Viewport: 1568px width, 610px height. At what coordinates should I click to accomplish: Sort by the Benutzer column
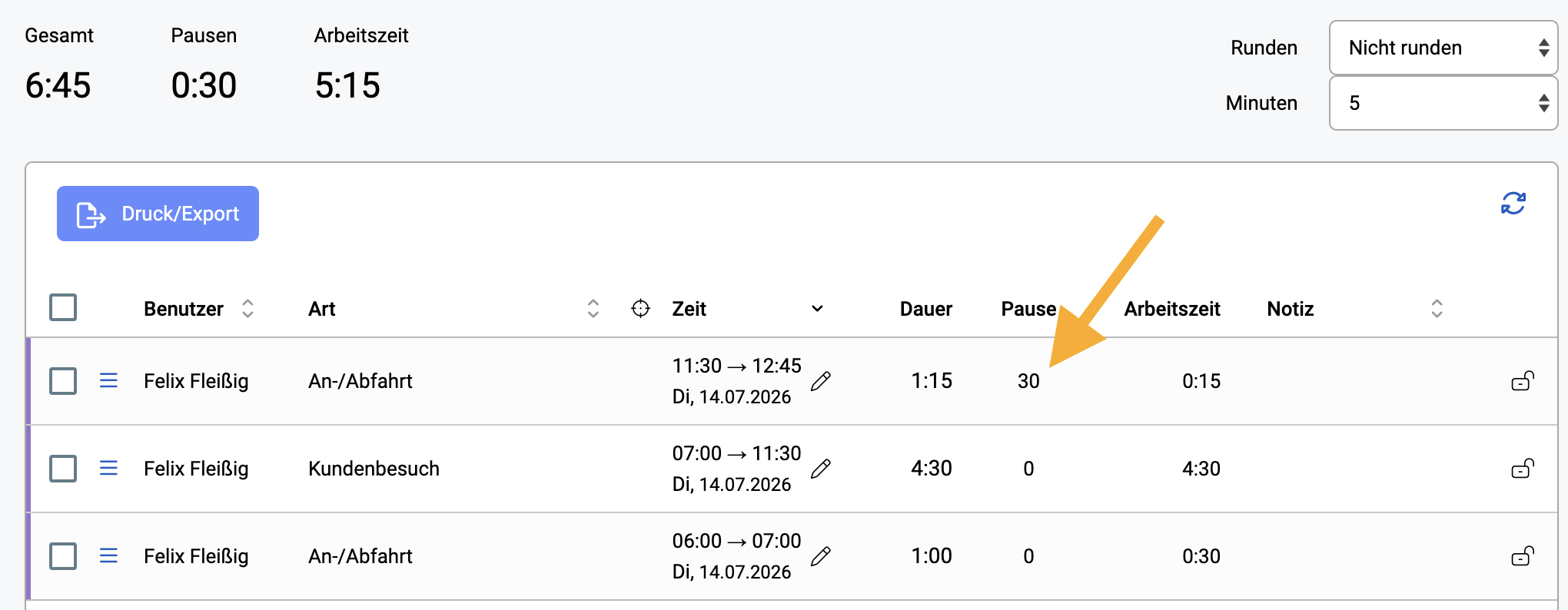click(x=247, y=309)
